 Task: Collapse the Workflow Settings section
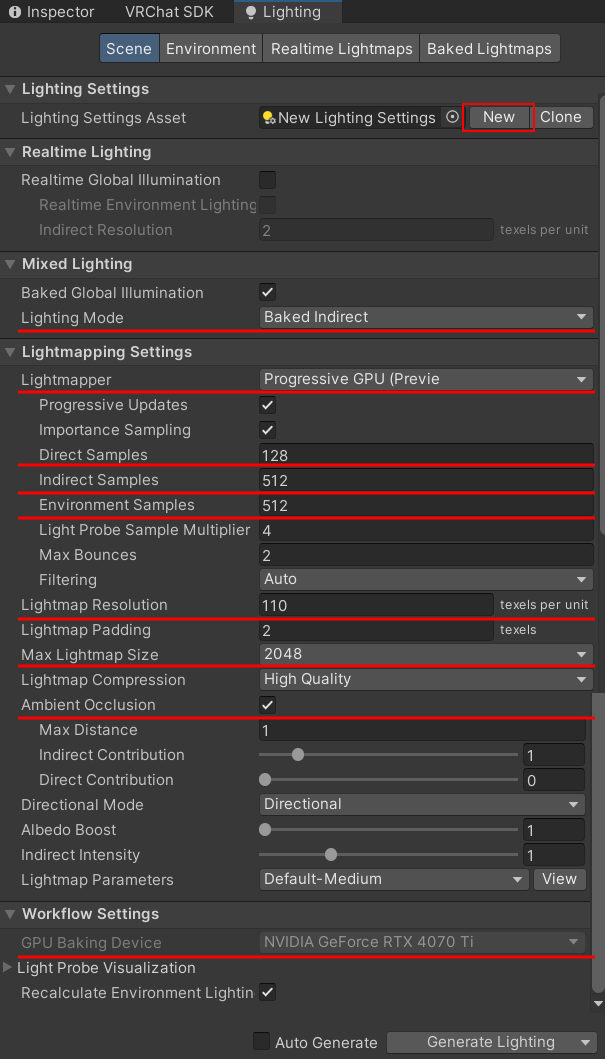(11, 914)
